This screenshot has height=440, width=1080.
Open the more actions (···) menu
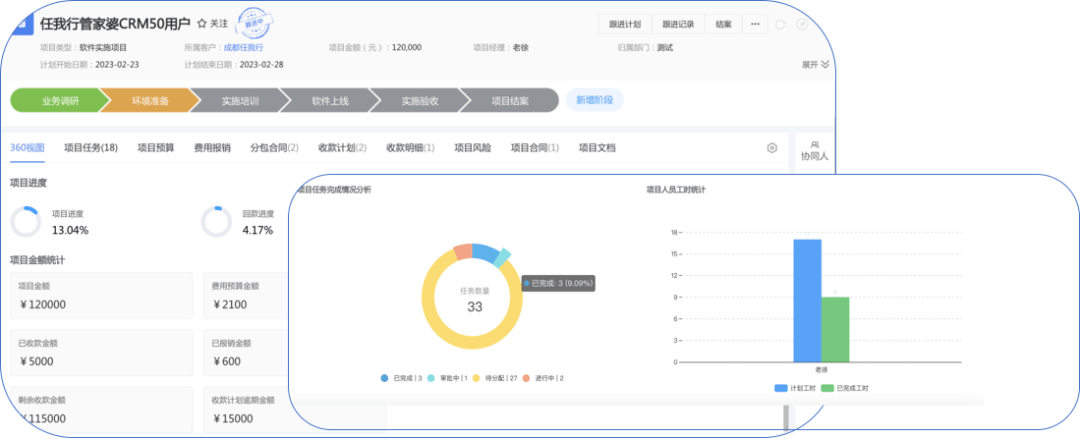(755, 23)
